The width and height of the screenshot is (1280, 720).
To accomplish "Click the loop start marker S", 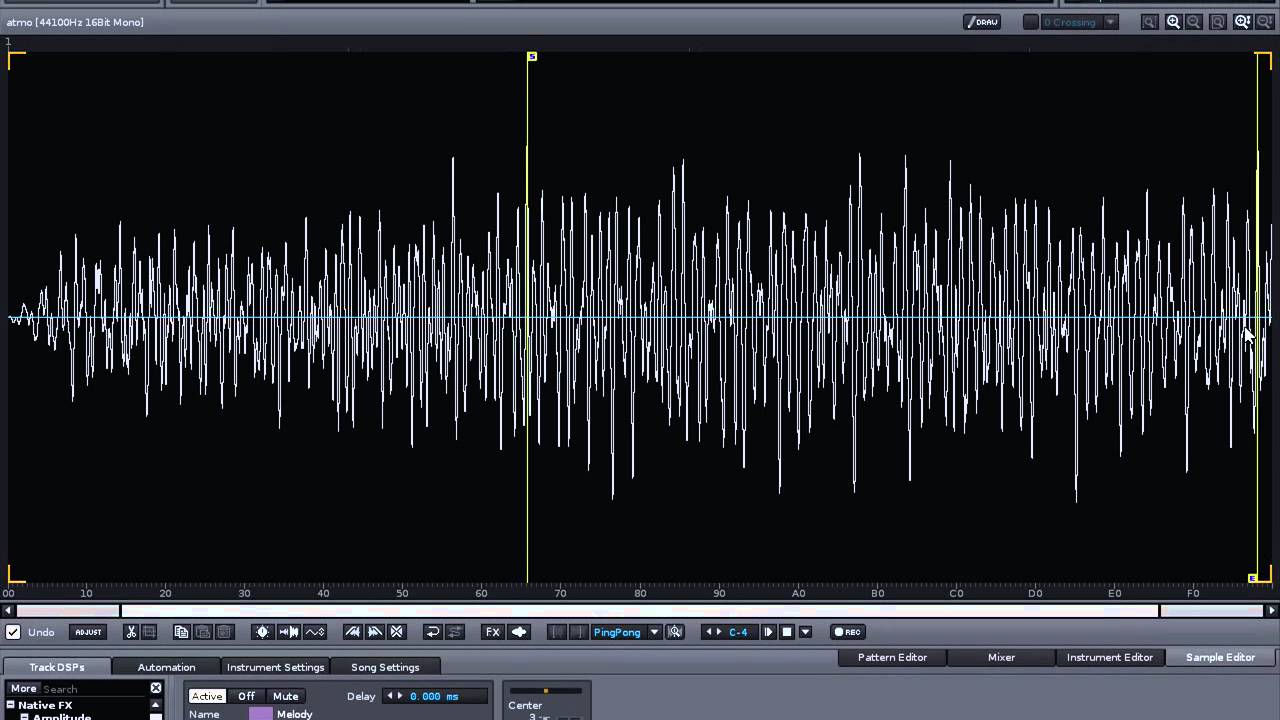I will point(532,57).
